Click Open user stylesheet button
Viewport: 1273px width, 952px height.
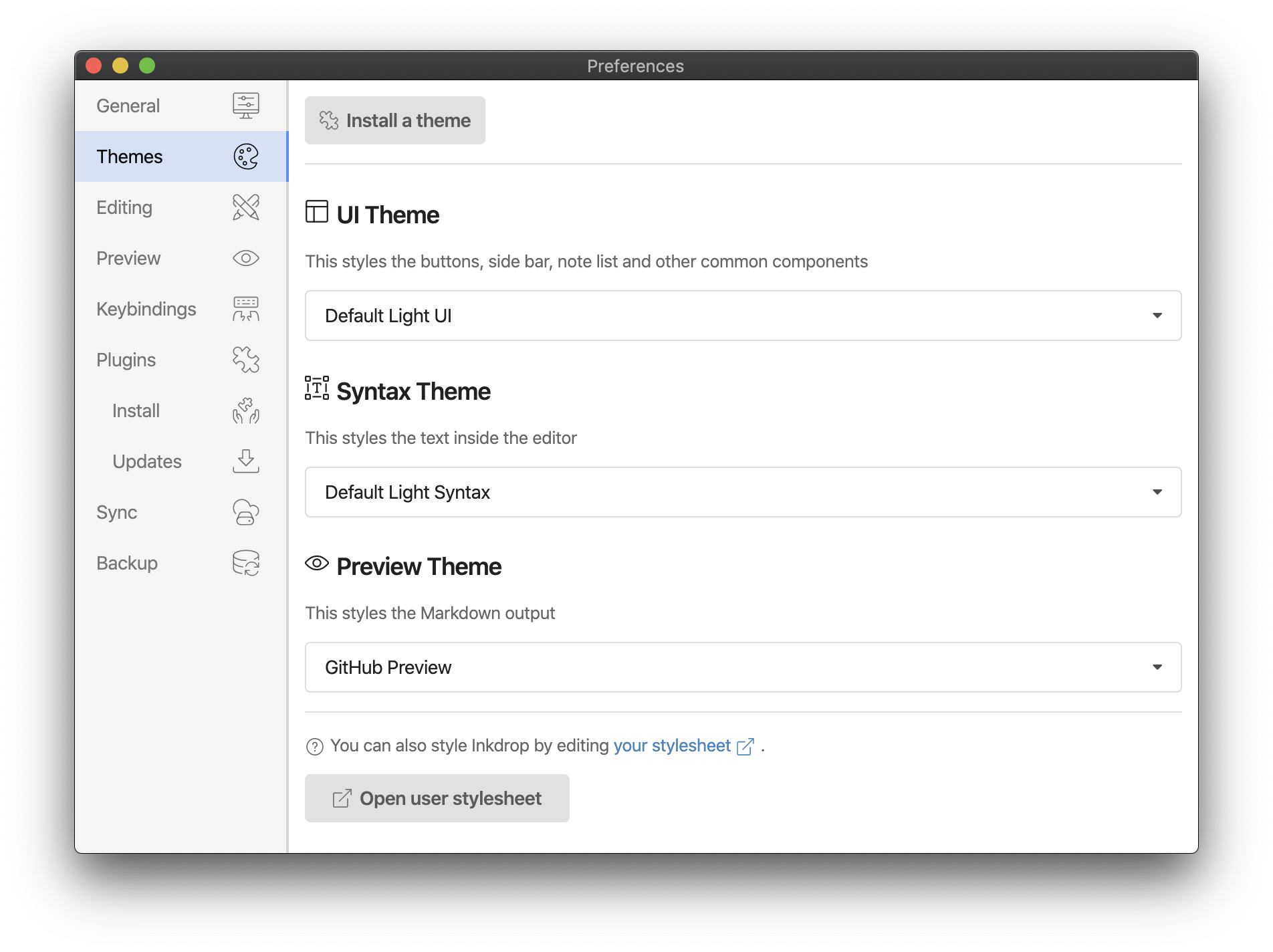[x=437, y=798]
